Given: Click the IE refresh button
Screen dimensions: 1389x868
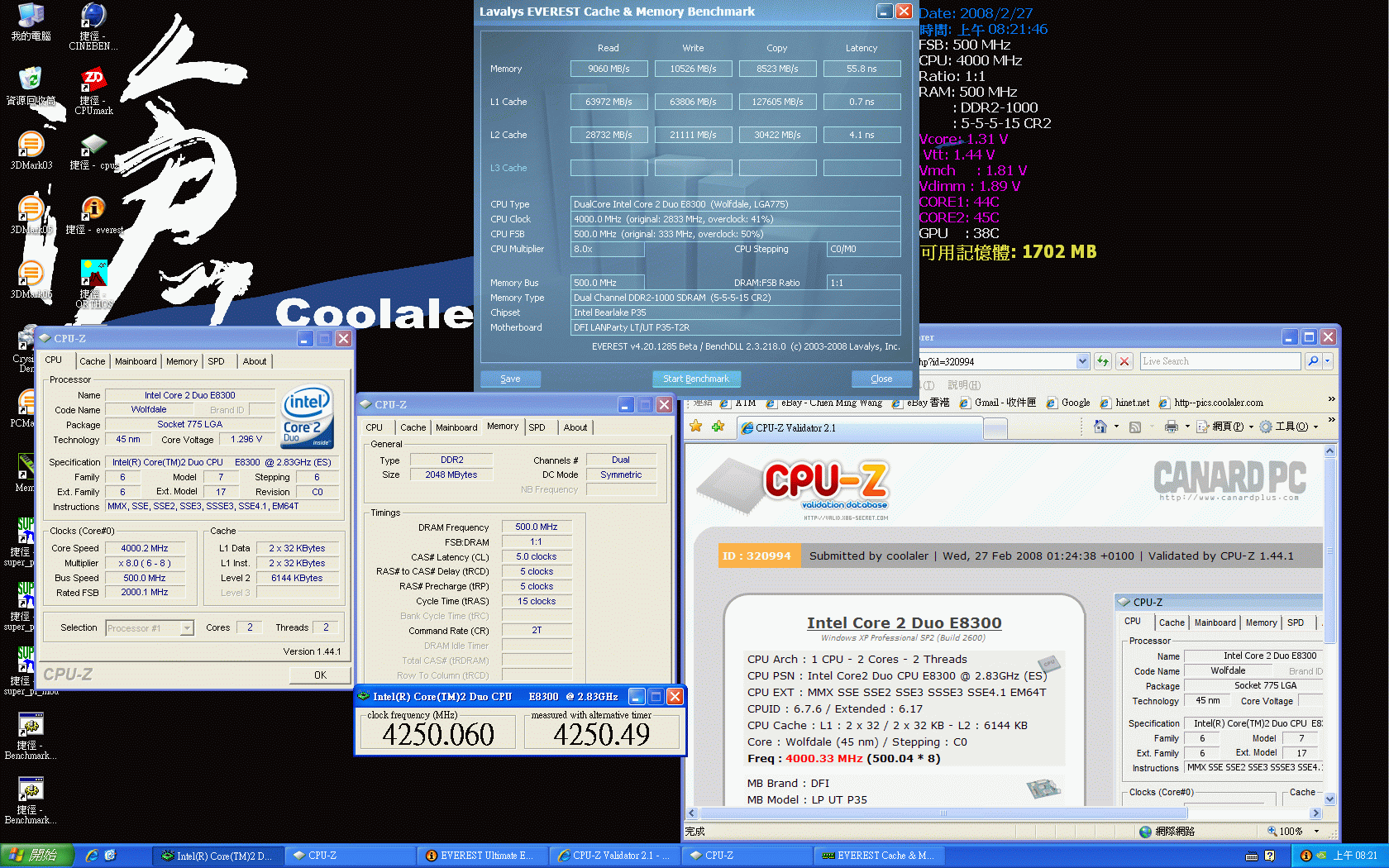Looking at the screenshot, I should pos(1102,361).
